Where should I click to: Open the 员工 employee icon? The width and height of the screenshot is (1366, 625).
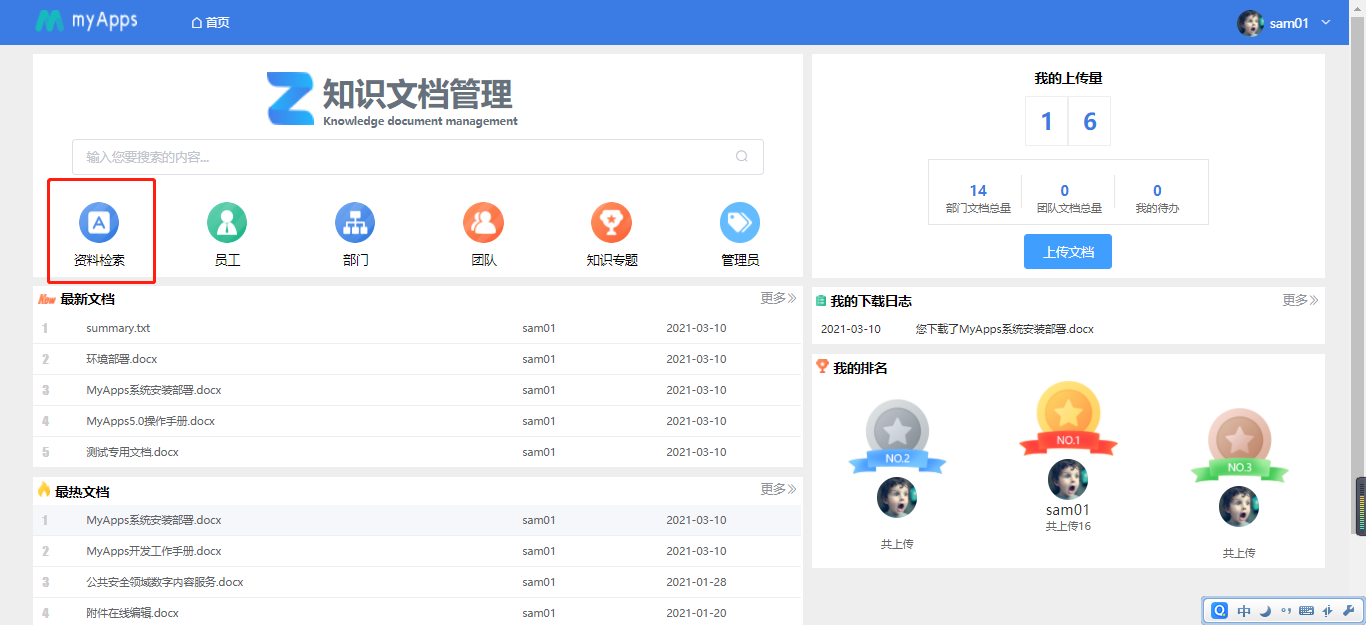pyautogui.click(x=227, y=222)
